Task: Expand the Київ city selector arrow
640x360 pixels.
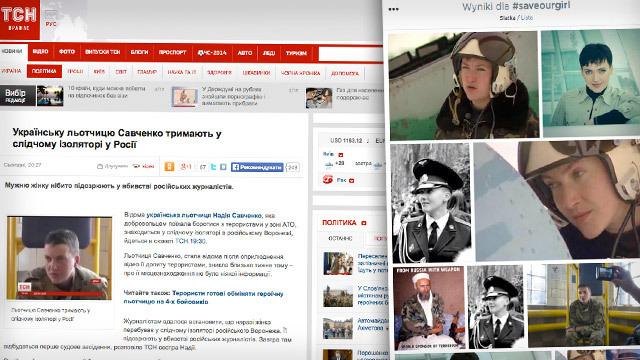Action: 341,155
